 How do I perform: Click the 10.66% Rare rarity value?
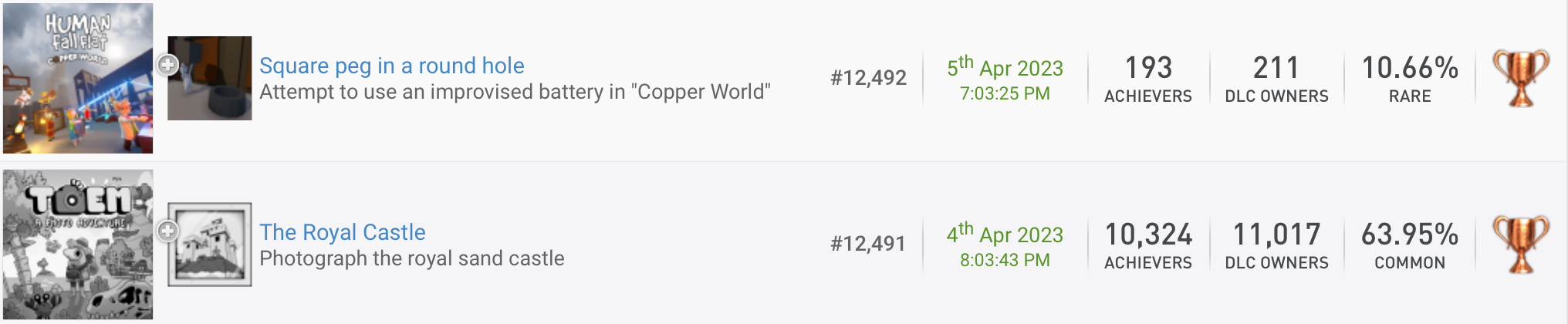tap(1410, 78)
